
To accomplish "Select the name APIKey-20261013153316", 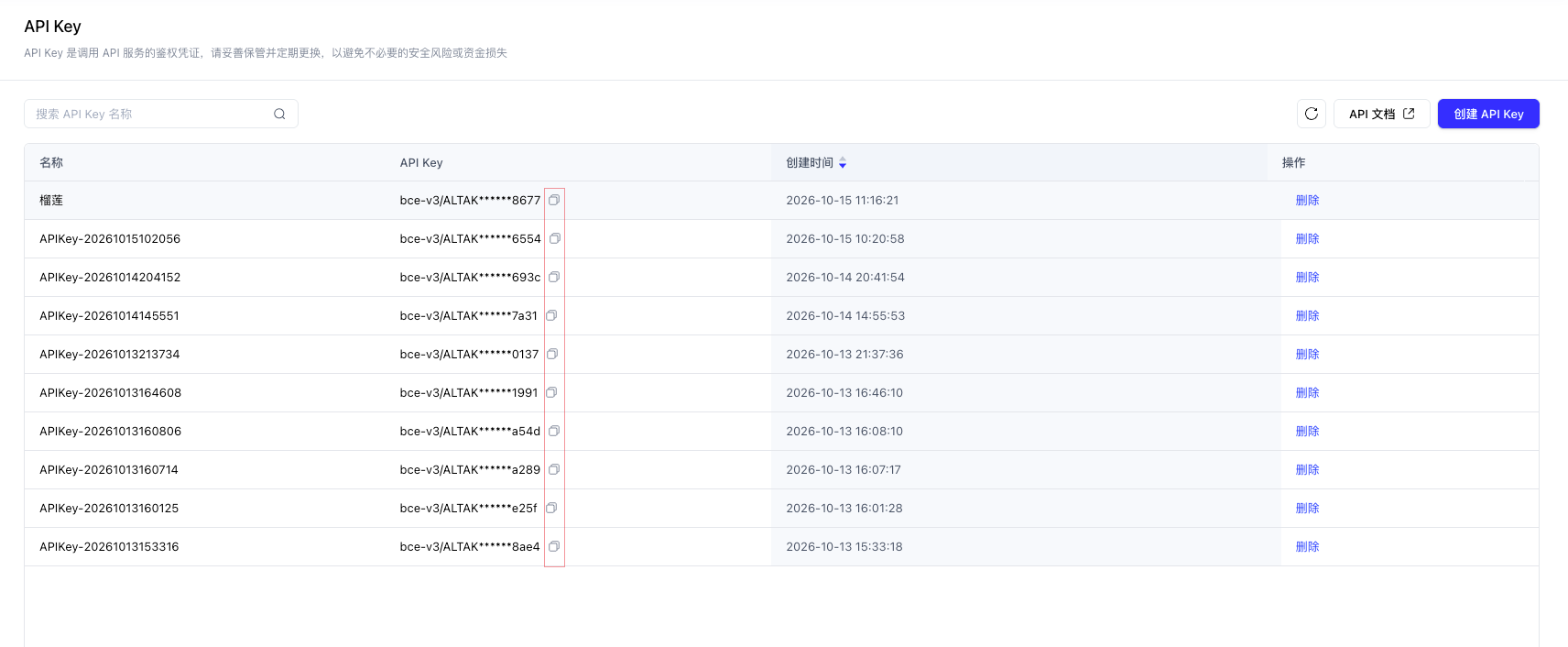I will [109, 547].
